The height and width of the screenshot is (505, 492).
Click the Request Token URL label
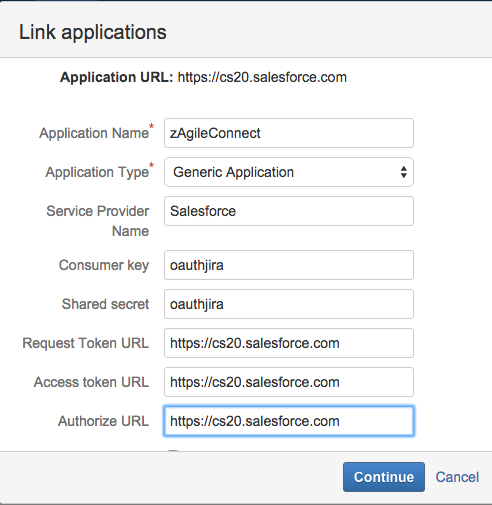click(86, 343)
